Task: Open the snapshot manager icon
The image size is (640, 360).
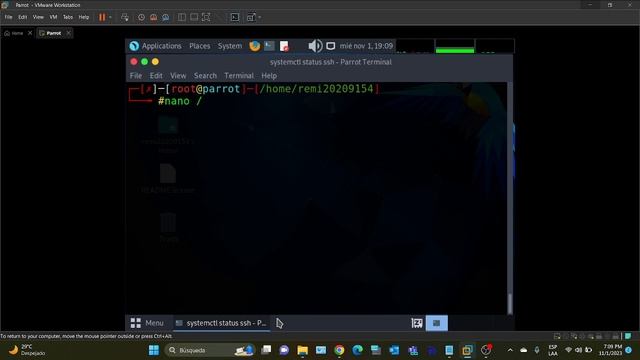Action: coord(166,17)
